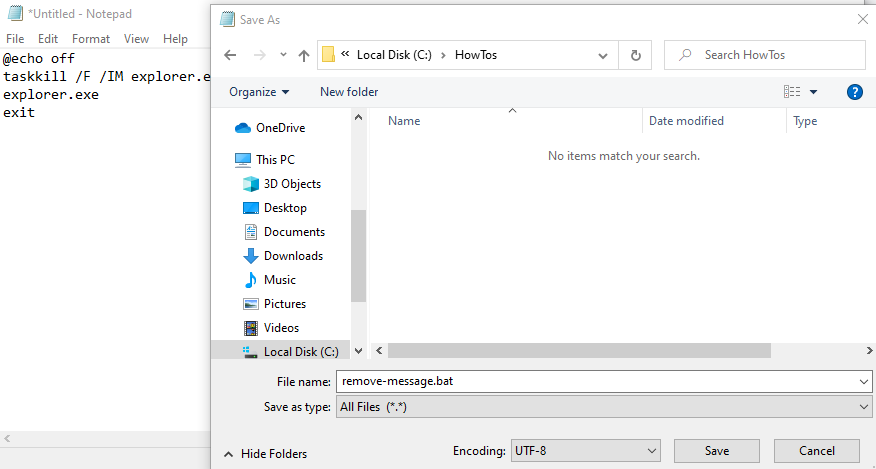876x469 pixels.
Task: Open Notepad's Edit menu
Action: pyautogui.click(x=48, y=39)
